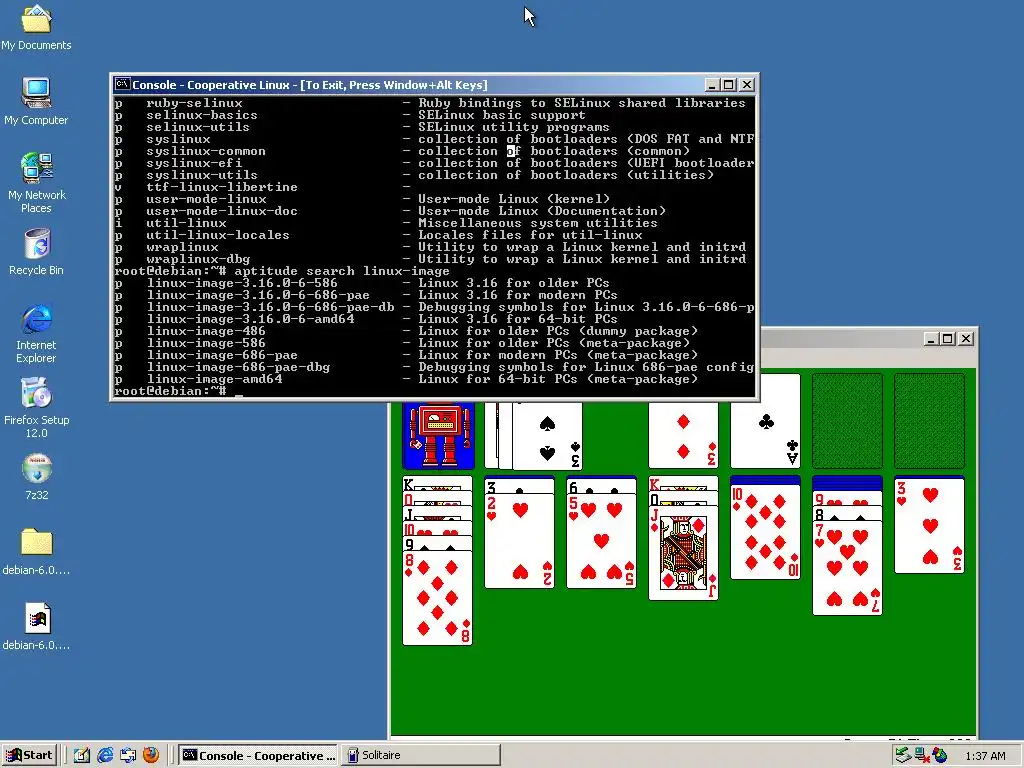The image size is (1024, 768).
Task: Click the Solitaire deck with robot card back
Action: click(x=438, y=435)
